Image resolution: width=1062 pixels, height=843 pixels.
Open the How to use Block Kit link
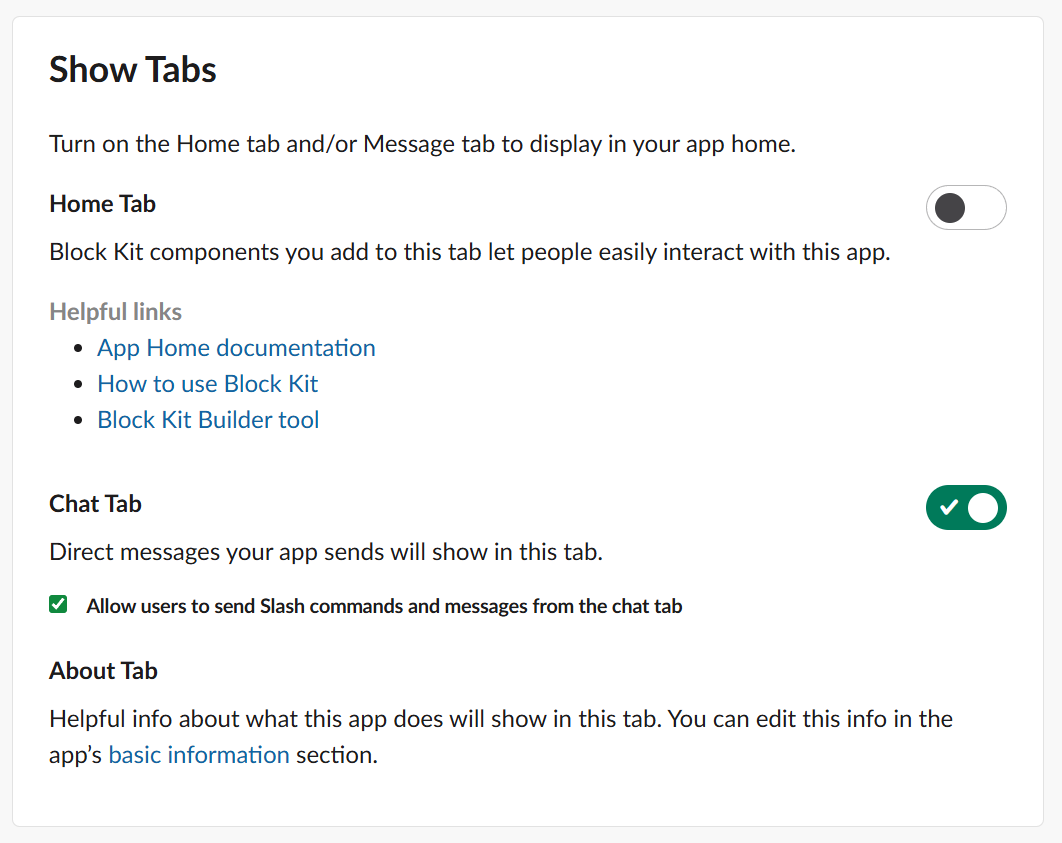click(x=207, y=384)
